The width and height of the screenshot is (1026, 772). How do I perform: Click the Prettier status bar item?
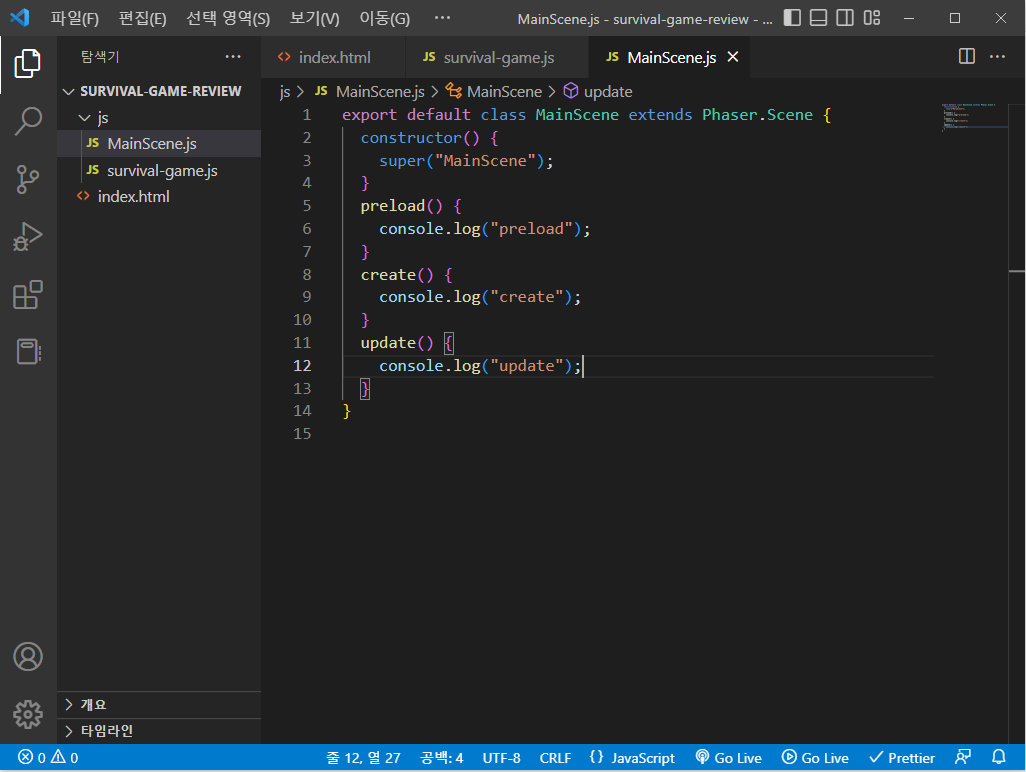coord(902,758)
